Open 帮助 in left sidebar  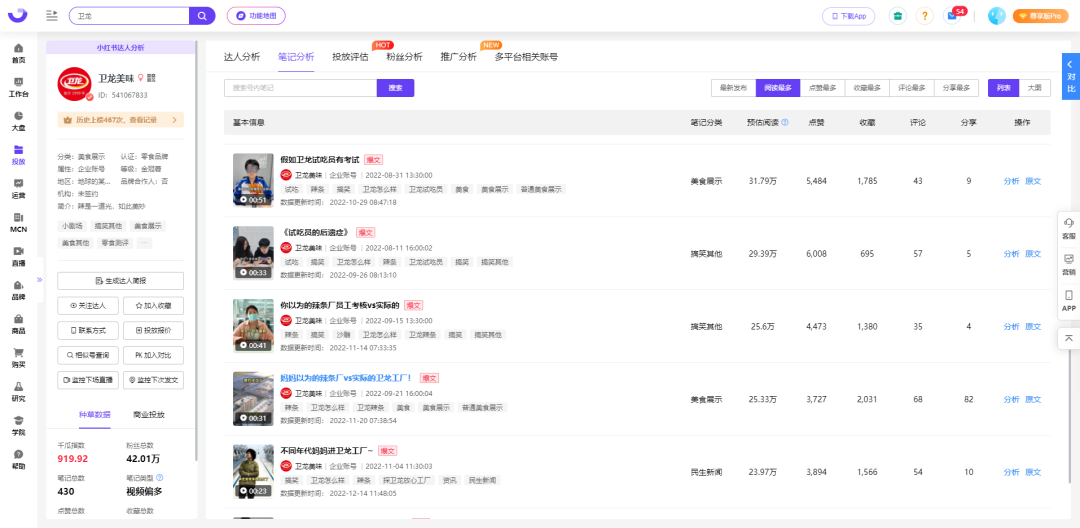coord(19,458)
